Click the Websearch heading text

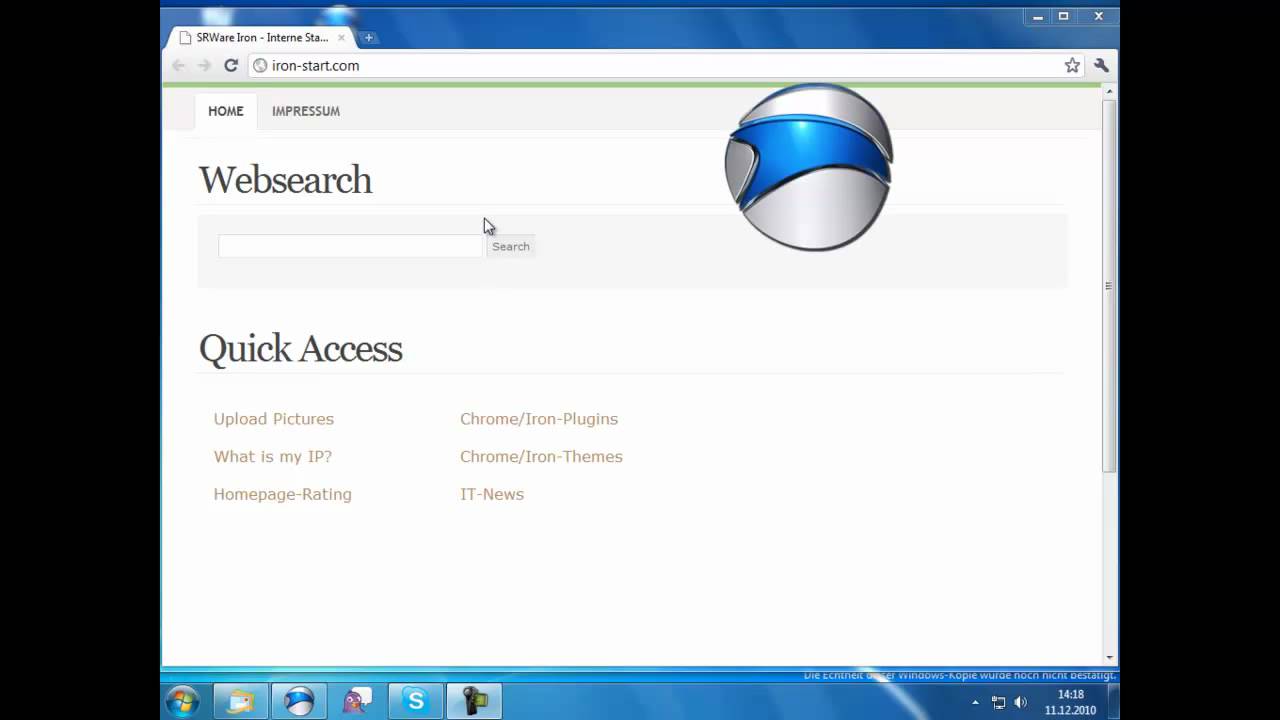(285, 181)
